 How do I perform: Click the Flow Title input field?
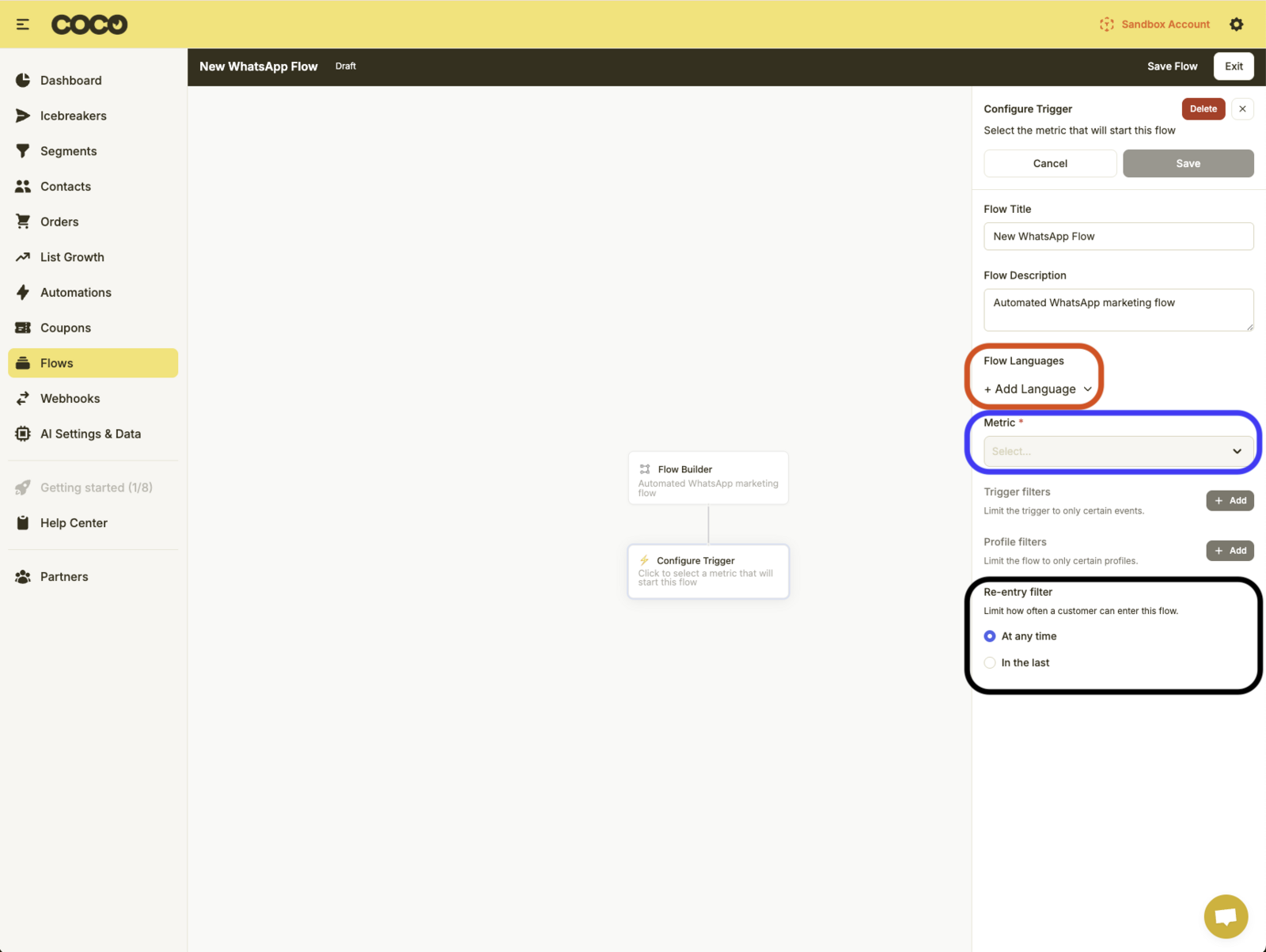1117,237
